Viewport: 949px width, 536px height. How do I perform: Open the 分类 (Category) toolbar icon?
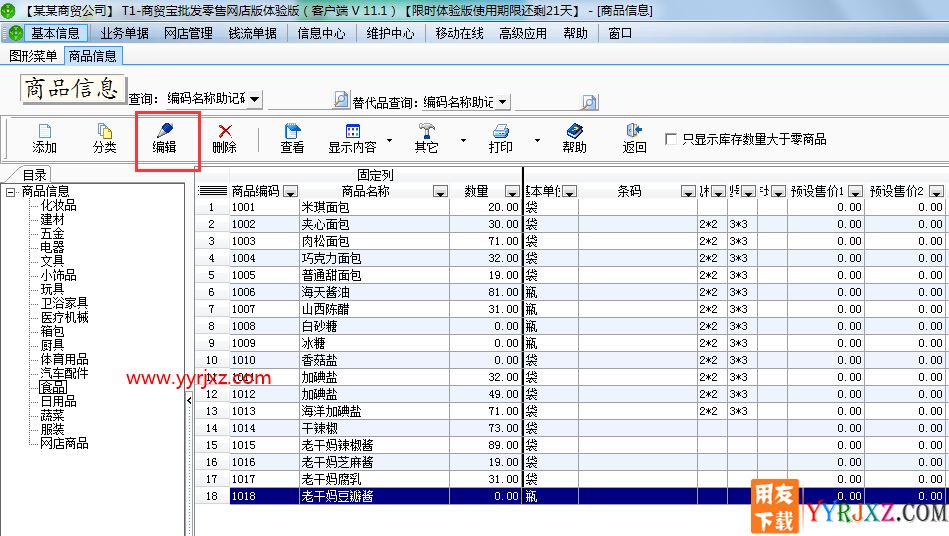pos(104,131)
